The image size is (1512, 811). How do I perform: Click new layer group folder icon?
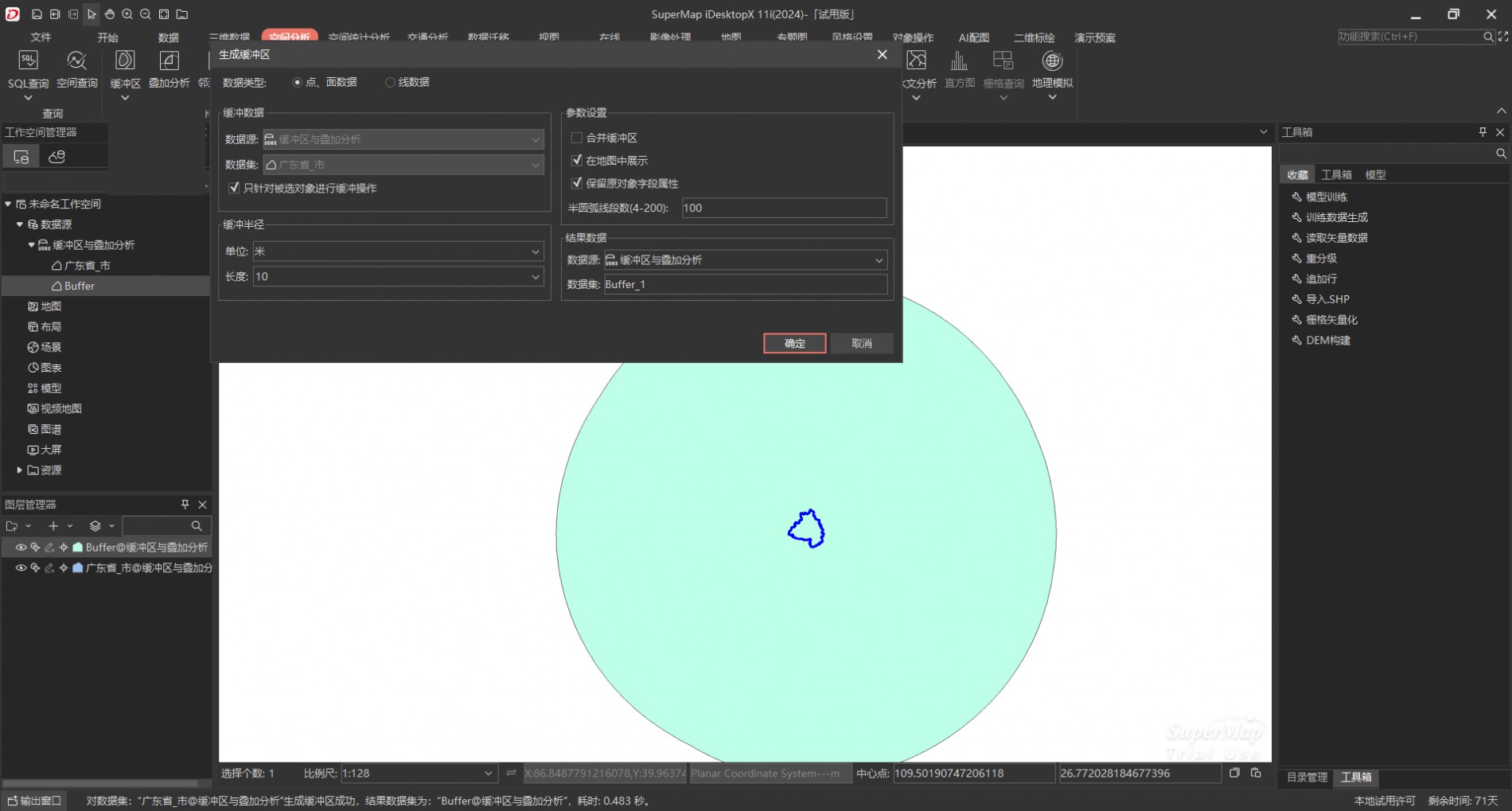pyautogui.click(x=12, y=526)
